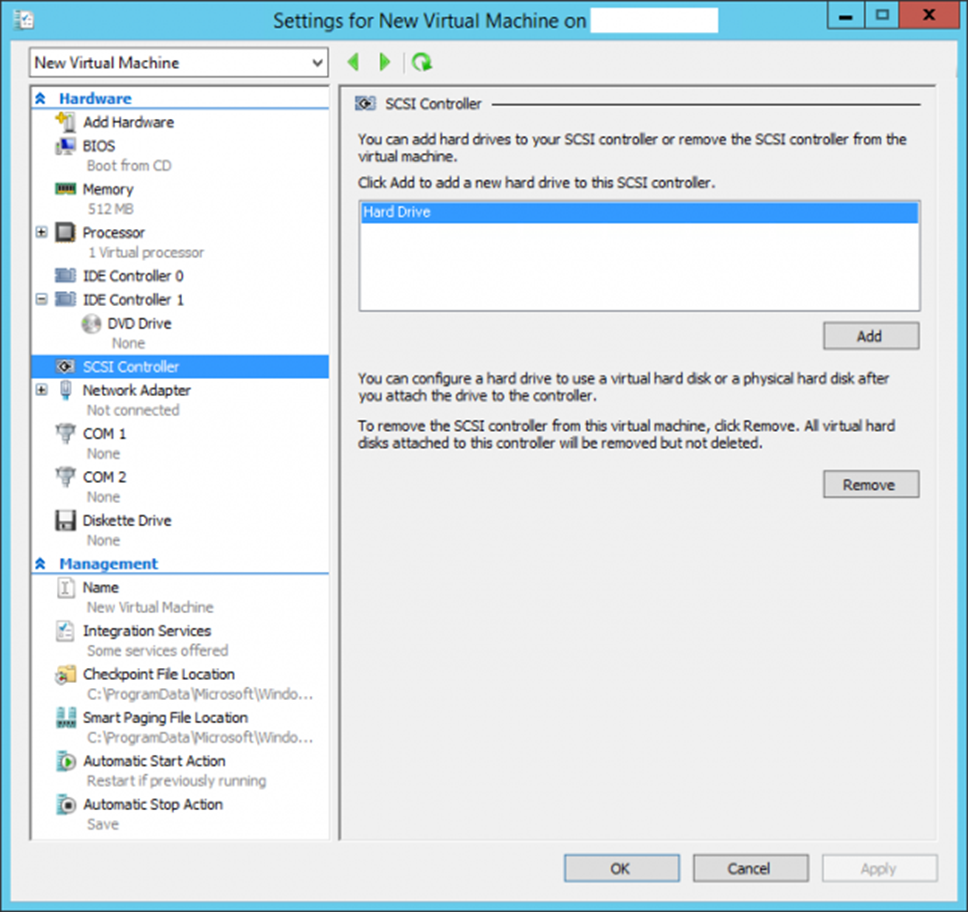The image size is (968, 912).
Task: Click the Diskette Drive floppy icon
Action: [x=65, y=521]
